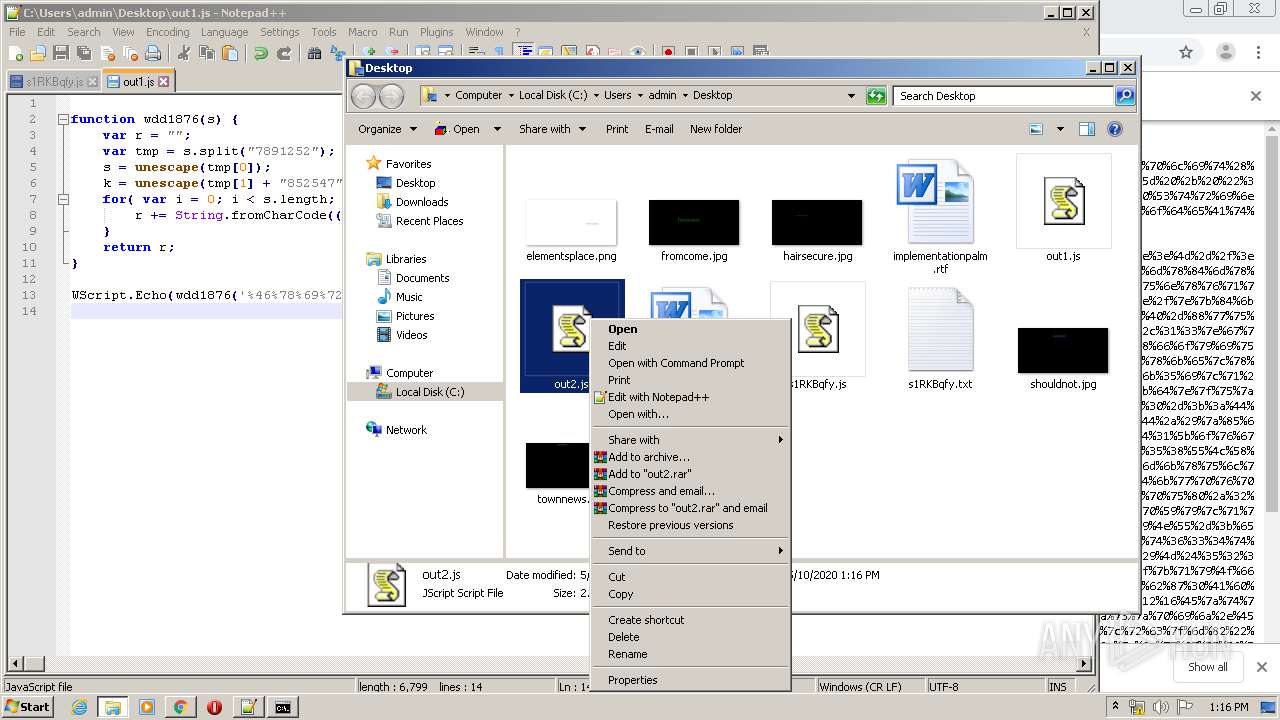Select Recent Places in navigation pane
1280x720 pixels.
point(429,221)
